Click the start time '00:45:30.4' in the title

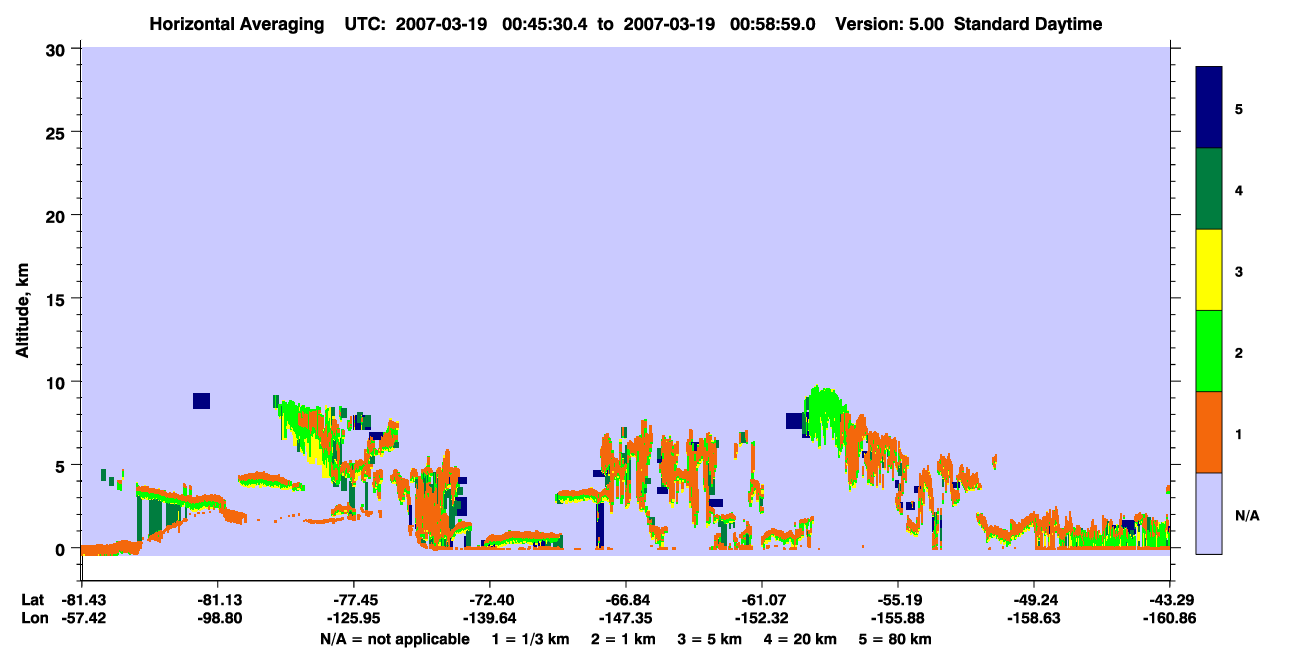544,25
